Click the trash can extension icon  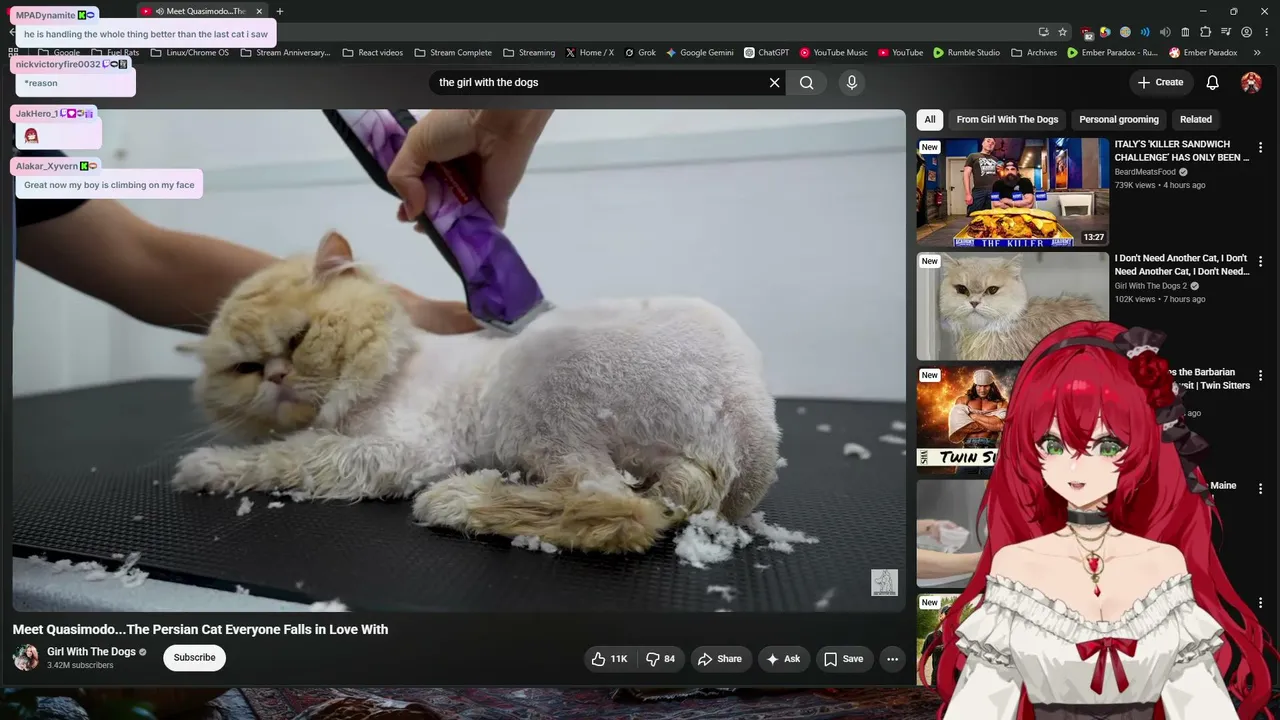[1185, 32]
